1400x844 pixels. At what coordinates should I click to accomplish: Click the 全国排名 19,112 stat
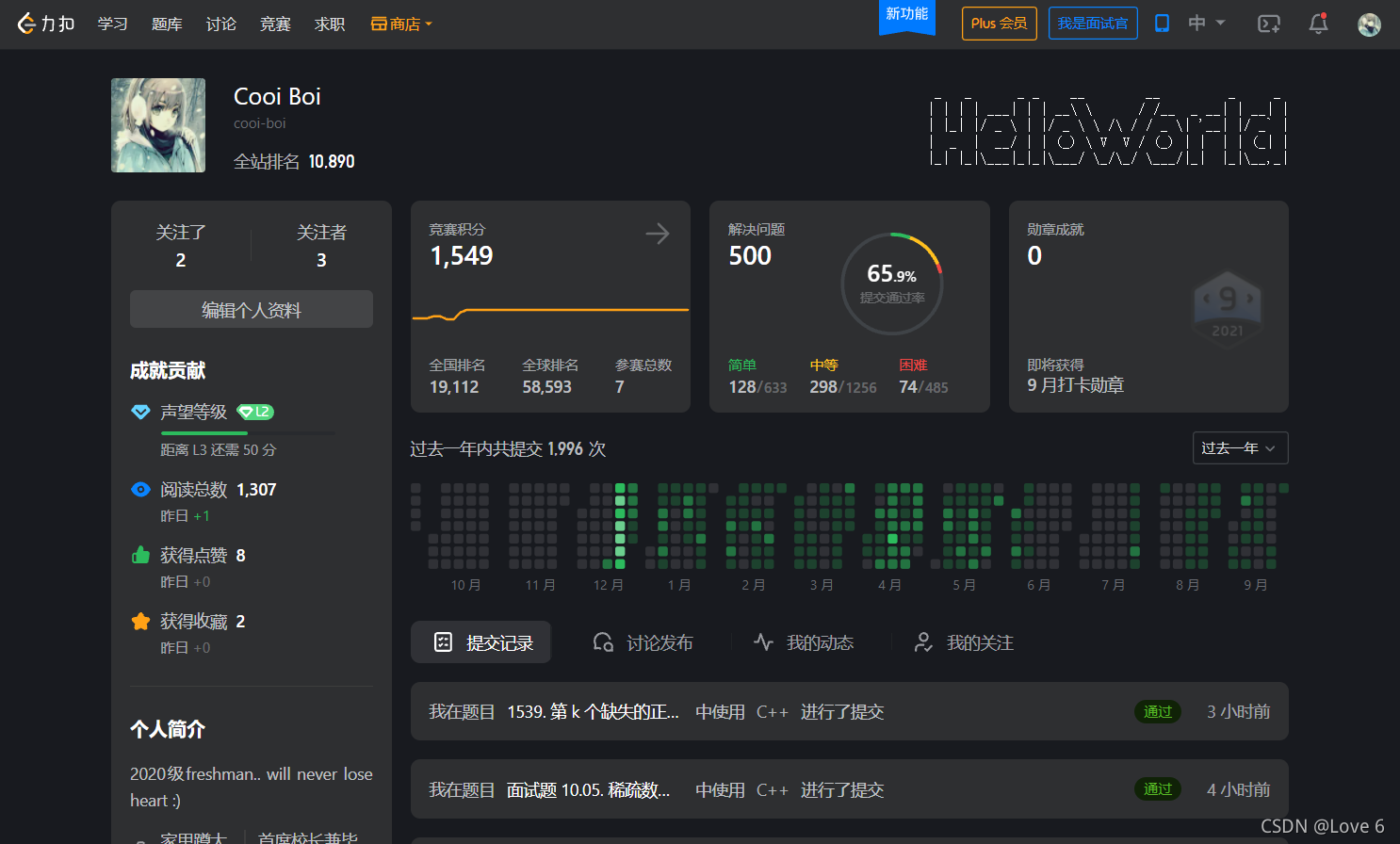[458, 377]
